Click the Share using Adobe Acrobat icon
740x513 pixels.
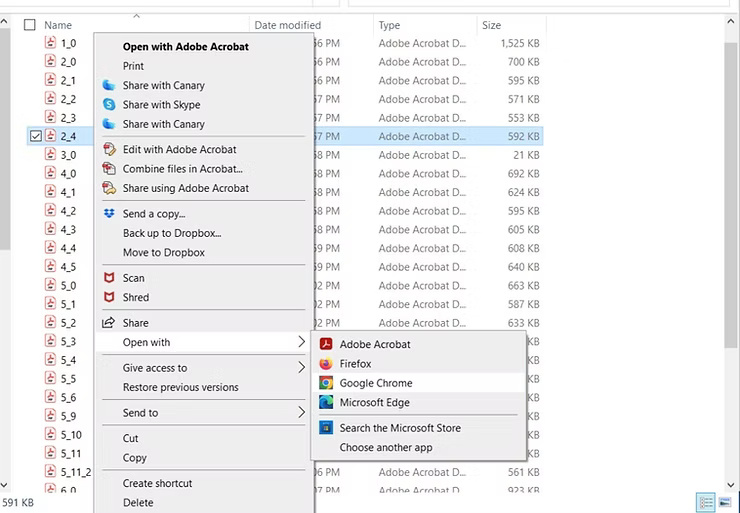109,188
